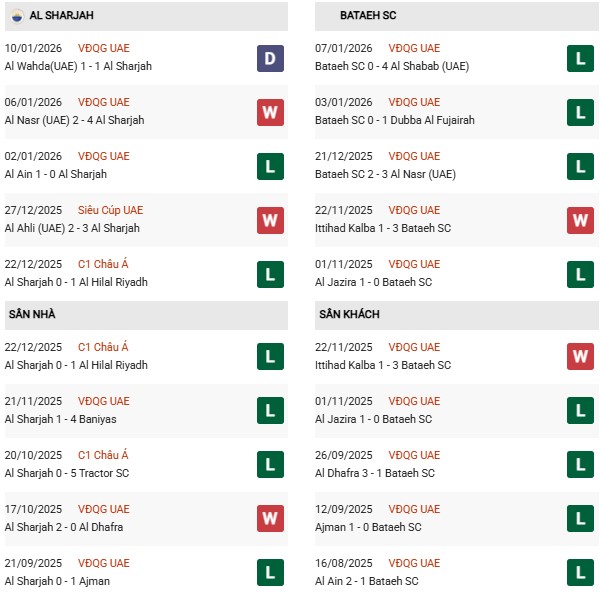Click loss badge for Bataeh SC 0-4 Al Shabab
Screen dimensions: 600x593
580,58
